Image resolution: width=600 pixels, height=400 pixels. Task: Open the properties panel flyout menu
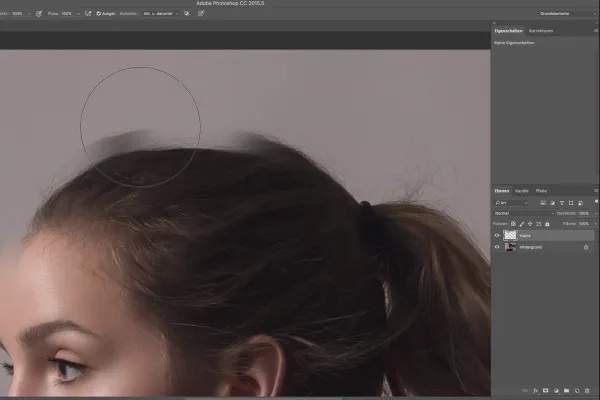[x=596, y=31]
